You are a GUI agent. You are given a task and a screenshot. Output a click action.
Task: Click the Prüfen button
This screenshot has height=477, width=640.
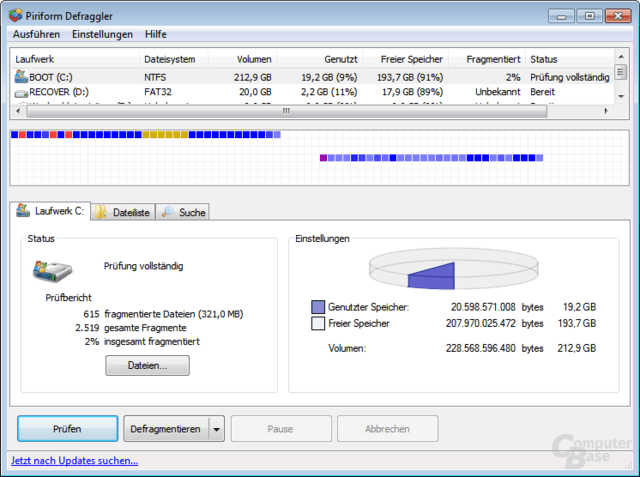pos(67,429)
